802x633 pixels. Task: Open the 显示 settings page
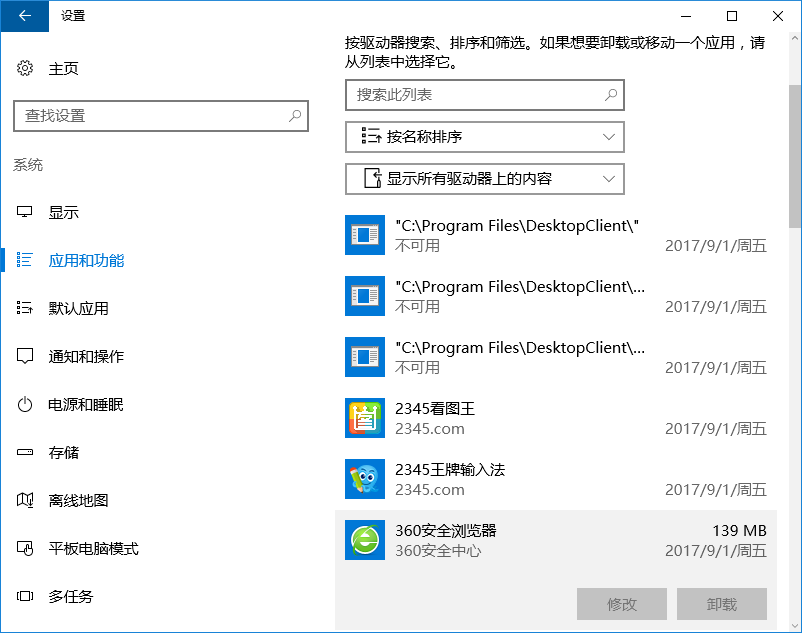64,213
